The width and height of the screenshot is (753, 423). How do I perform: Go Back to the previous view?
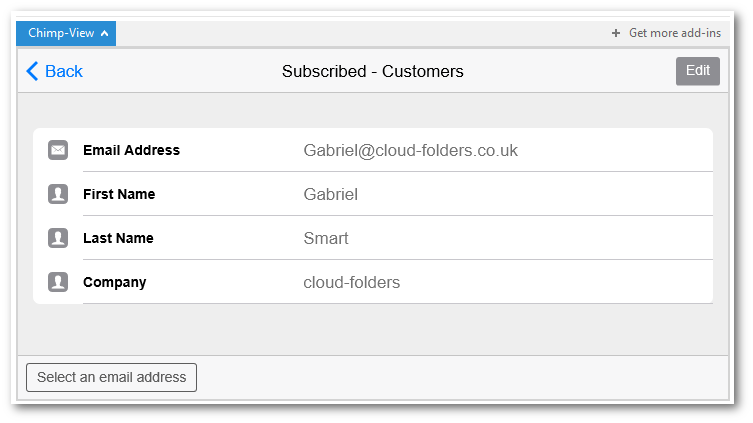(x=54, y=71)
